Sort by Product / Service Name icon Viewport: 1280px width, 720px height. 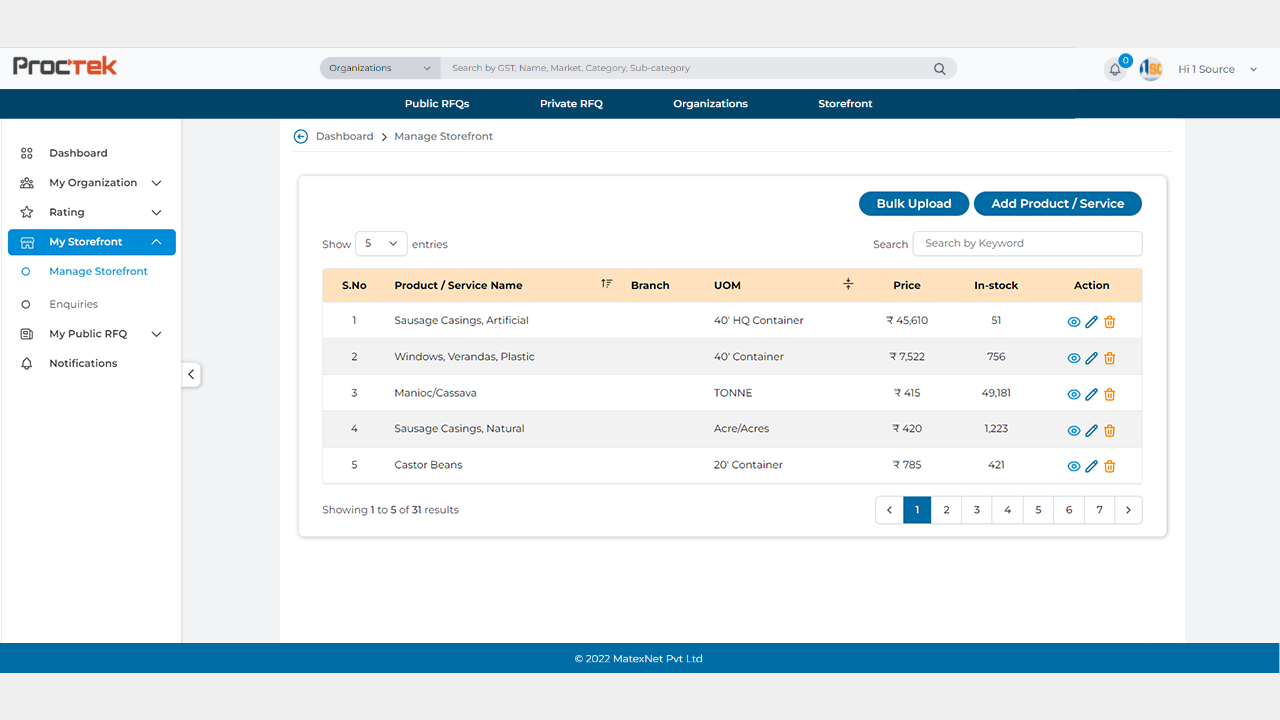[606, 284]
